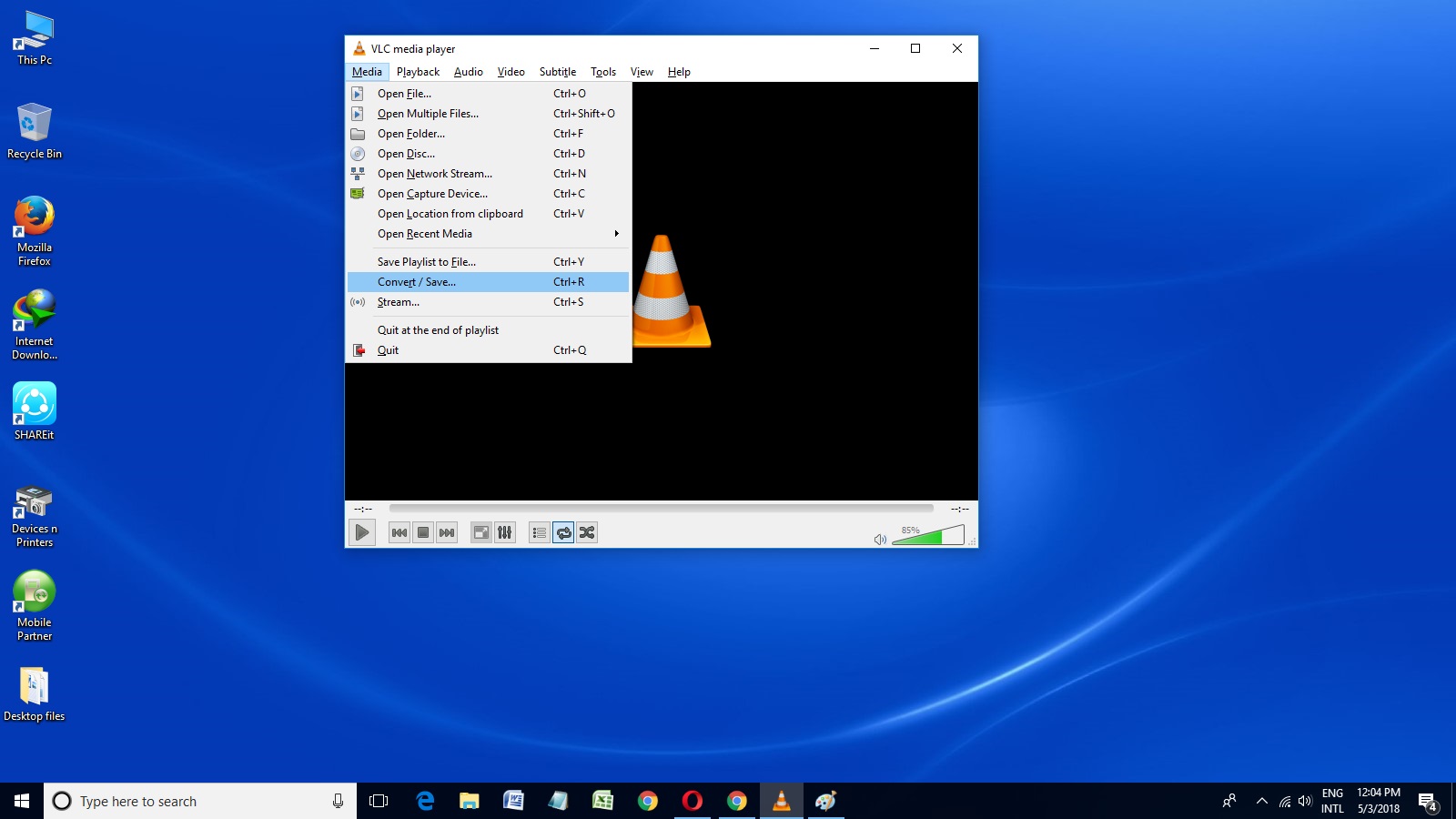
Task: Toggle fullscreen video icon
Action: (481, 532)
